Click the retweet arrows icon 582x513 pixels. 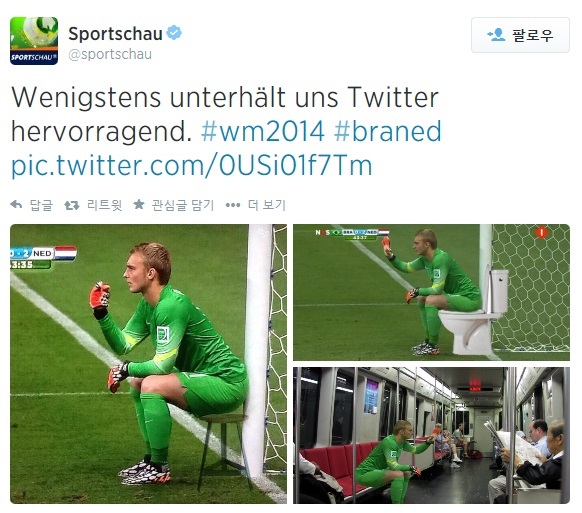72,205
